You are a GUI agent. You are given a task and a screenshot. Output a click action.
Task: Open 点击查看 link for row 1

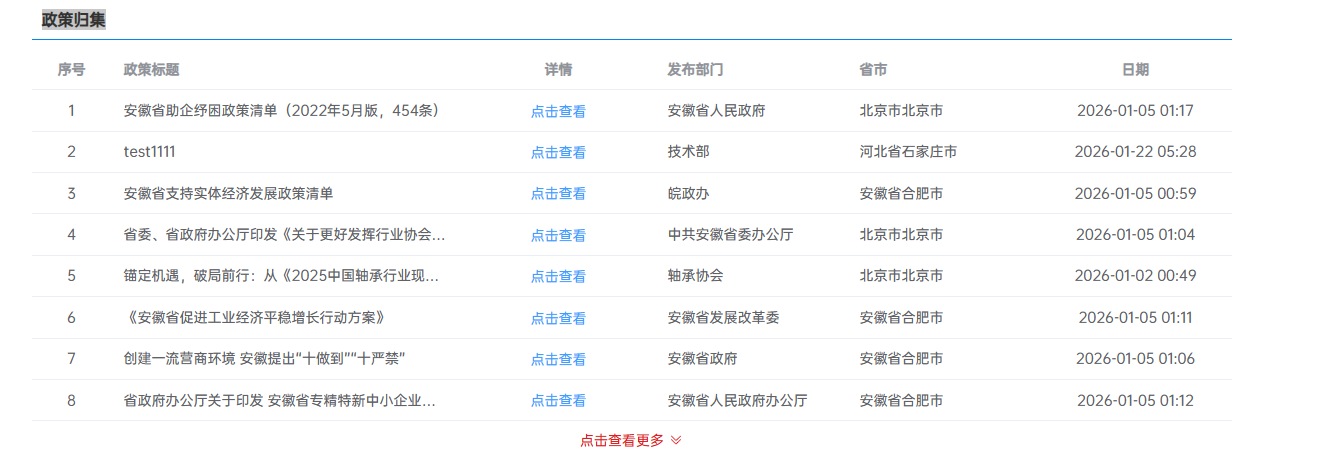tap(558, 111)
